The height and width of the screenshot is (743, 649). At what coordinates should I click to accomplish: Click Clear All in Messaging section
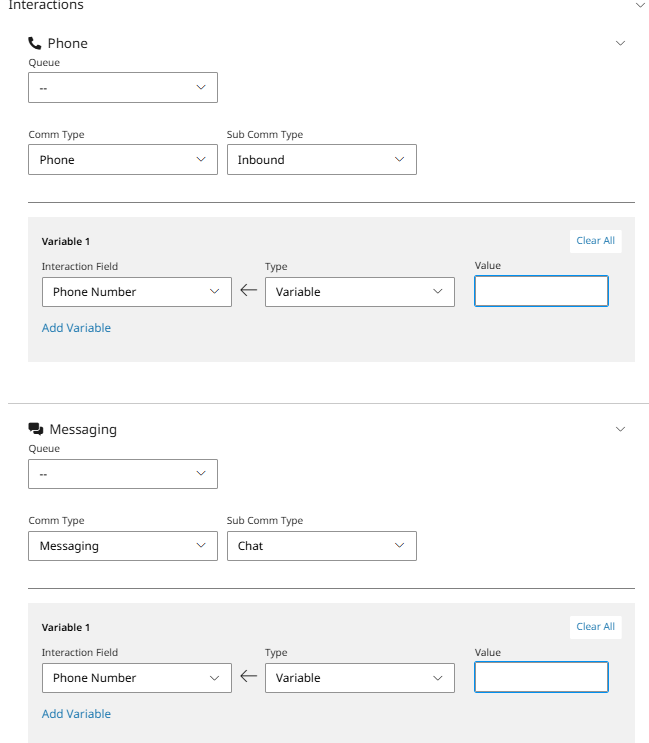coord(595,627)
